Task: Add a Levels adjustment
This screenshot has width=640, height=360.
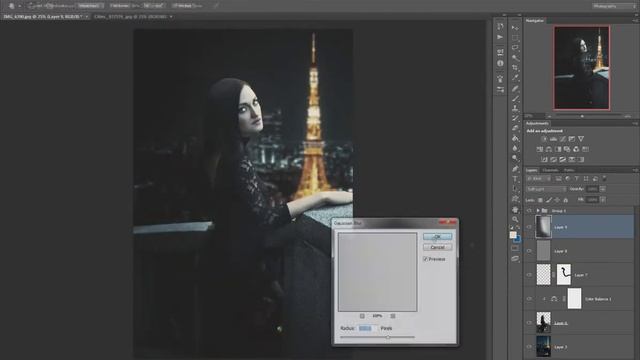Action: tap(553, 139)
